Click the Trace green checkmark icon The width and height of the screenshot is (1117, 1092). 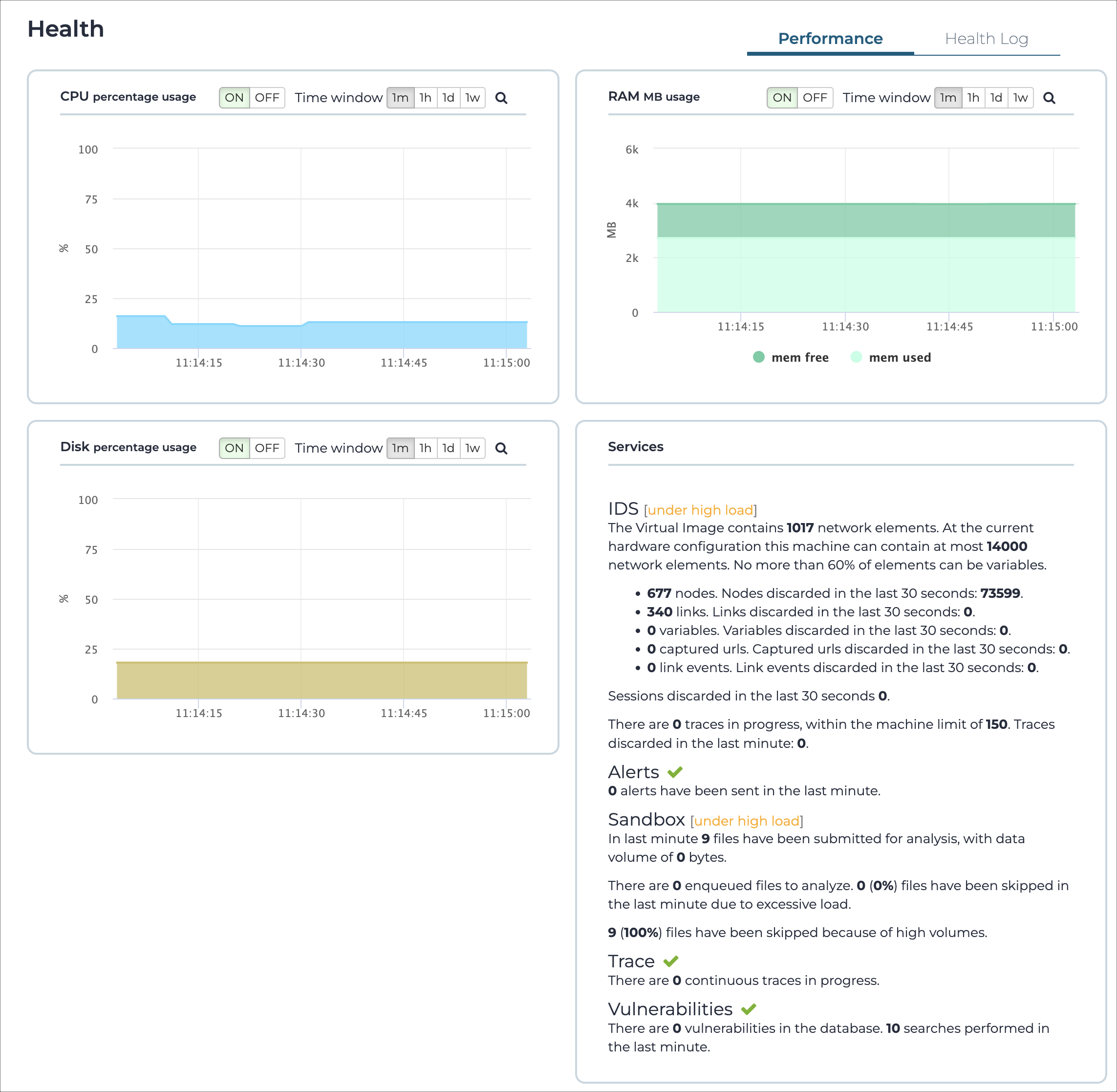pos(671,961)
